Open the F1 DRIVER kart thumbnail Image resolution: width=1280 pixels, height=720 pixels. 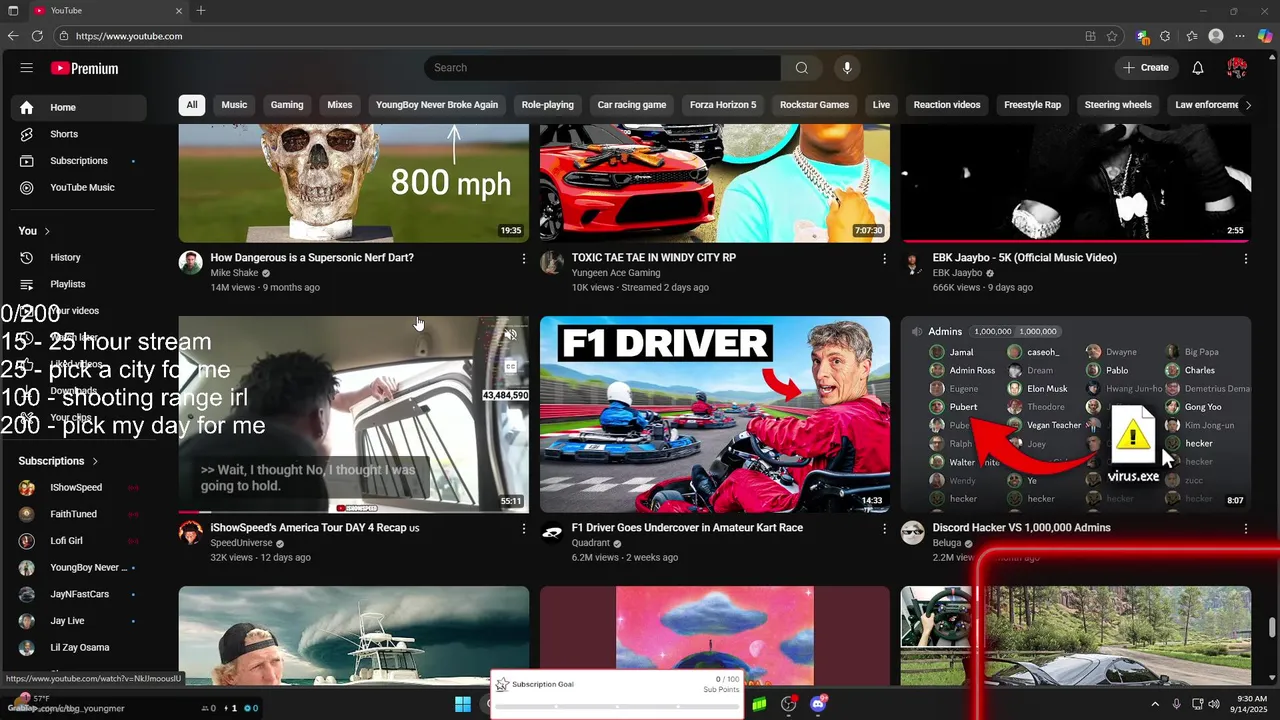click(715, 414)
